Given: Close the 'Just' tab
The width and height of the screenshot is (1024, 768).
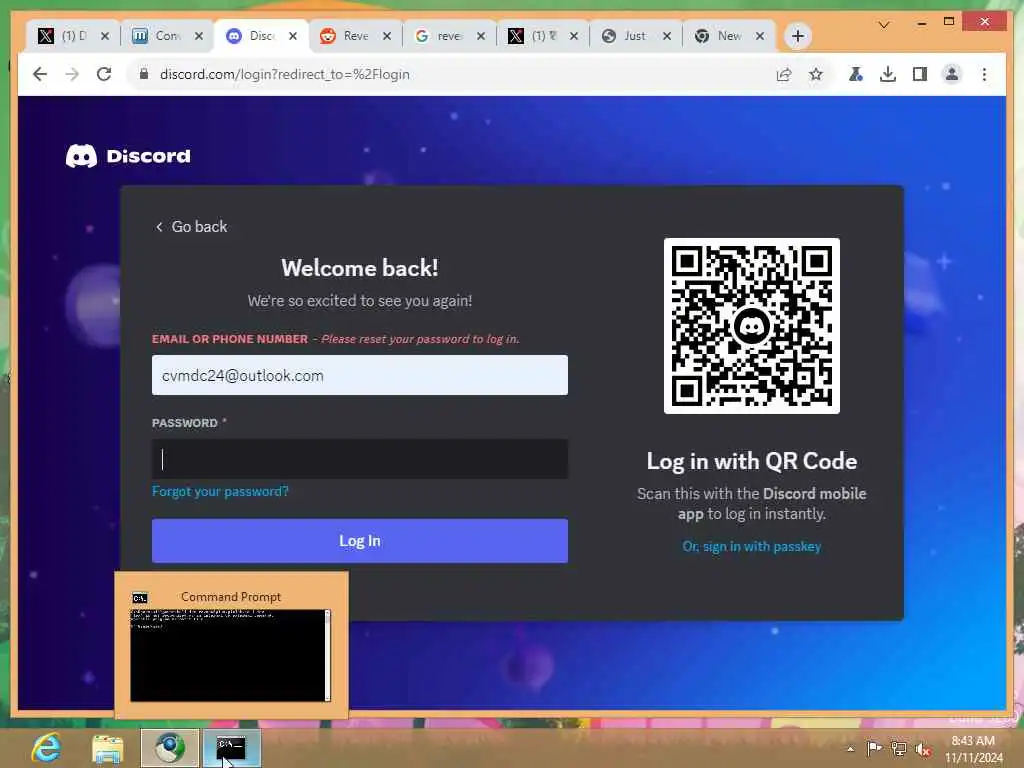Looking at the screenshot, I should [x=667, y=36].
